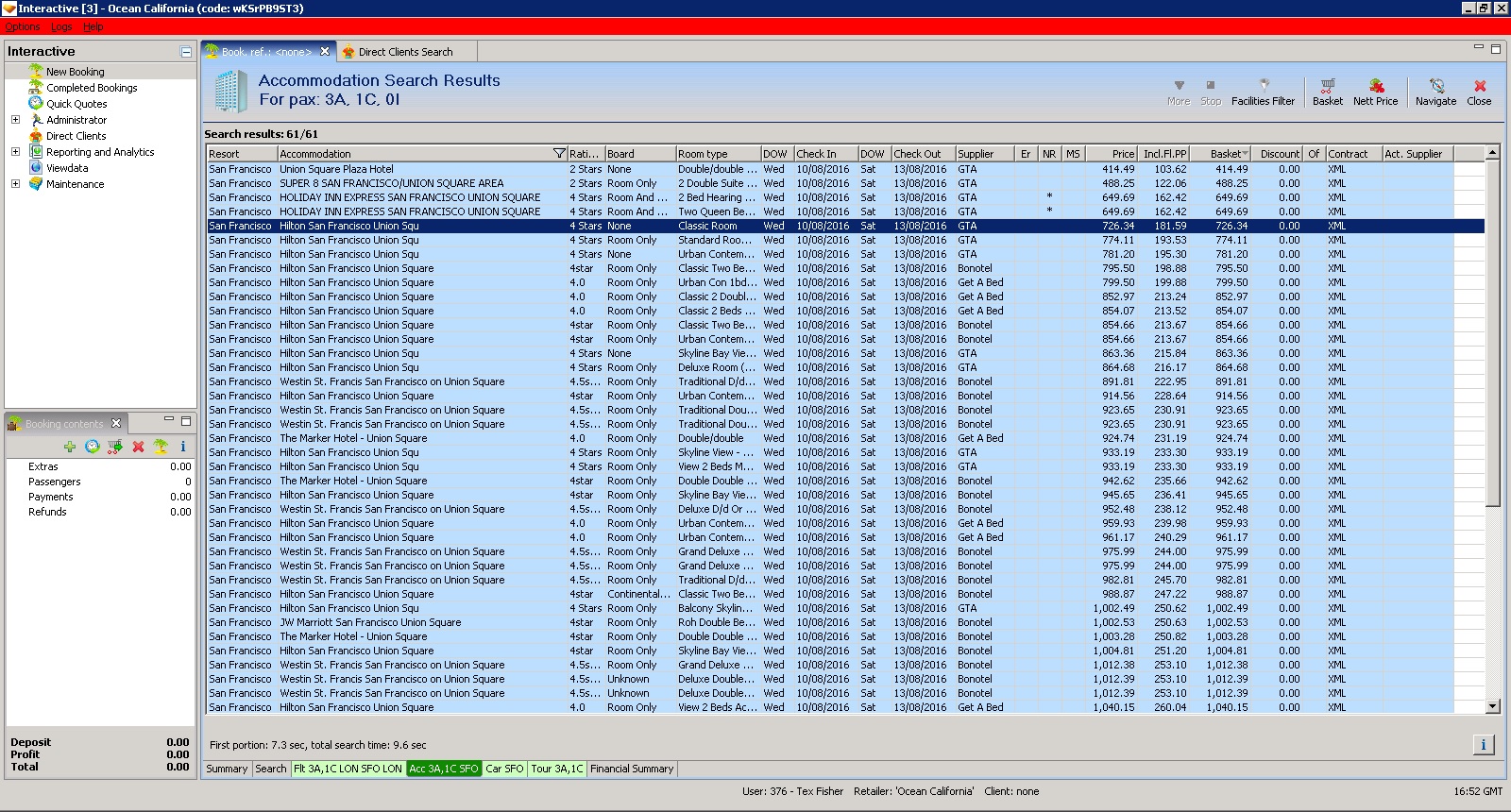Viewport: 1511px width, 812px height.
Task: Click the Stop toolbar button
Action: [x=1211, y=92]
